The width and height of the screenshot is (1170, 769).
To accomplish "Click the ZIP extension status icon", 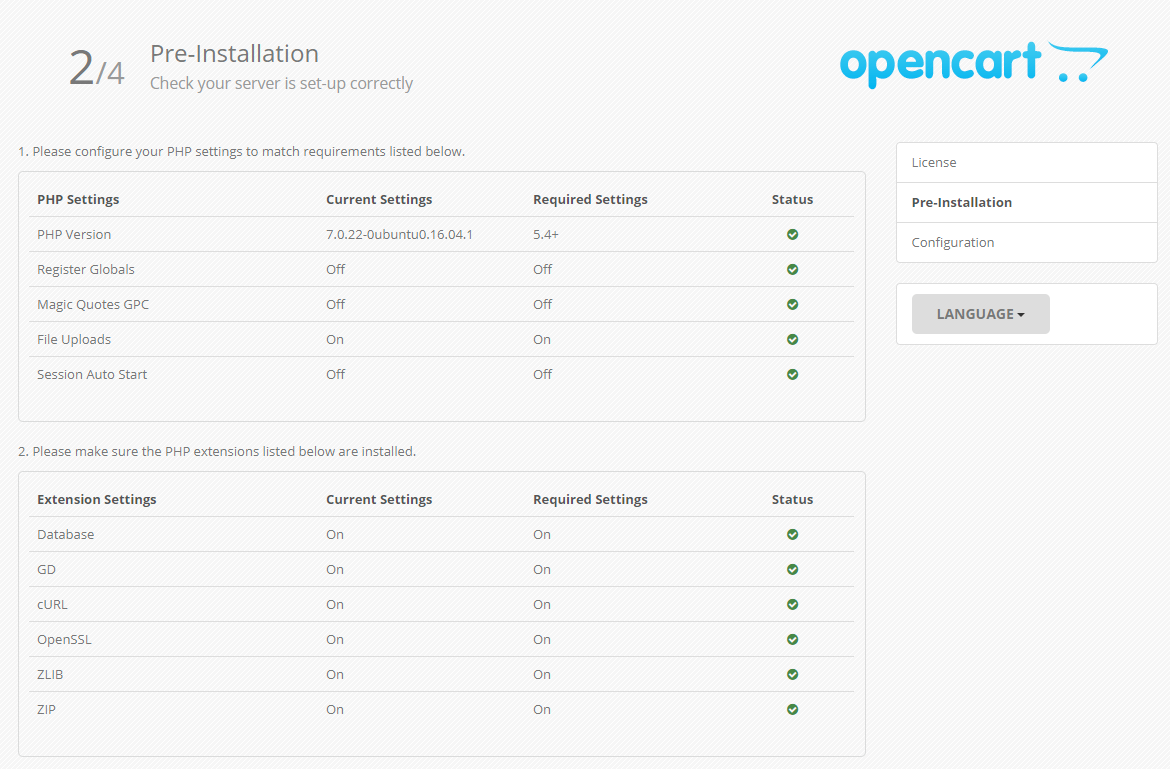I will point(792,709).
